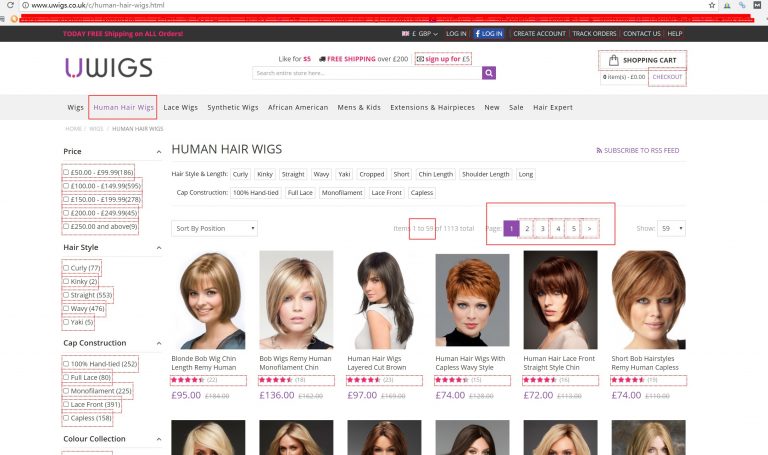The height and width of the screenshot is (455, 768).
Task: Enable the Lace Front cap filter
Action: click(66, 405)
